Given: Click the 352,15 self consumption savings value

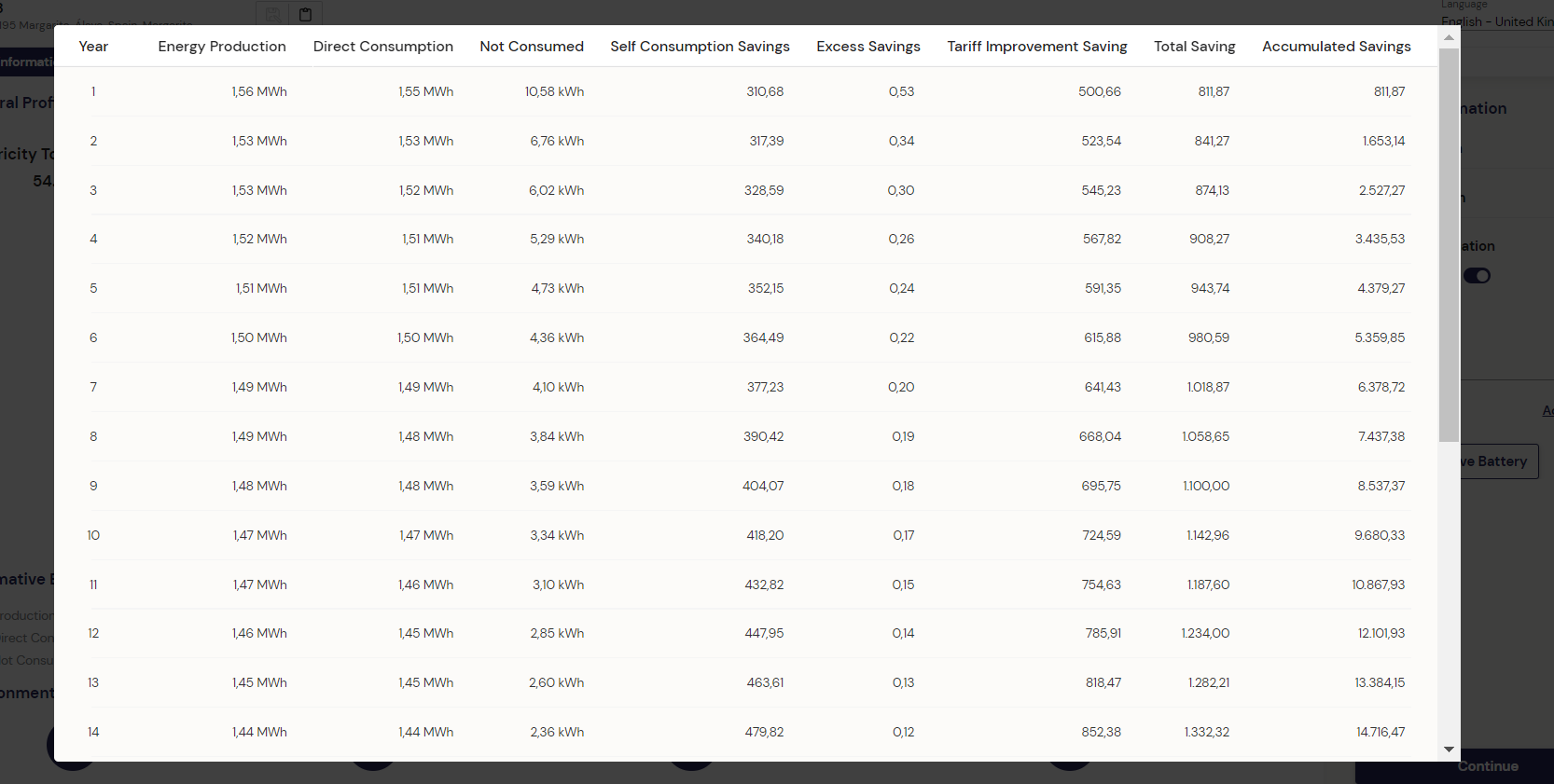Looking at the screenshot, I should pyautogui.click(x=766, y=288).
